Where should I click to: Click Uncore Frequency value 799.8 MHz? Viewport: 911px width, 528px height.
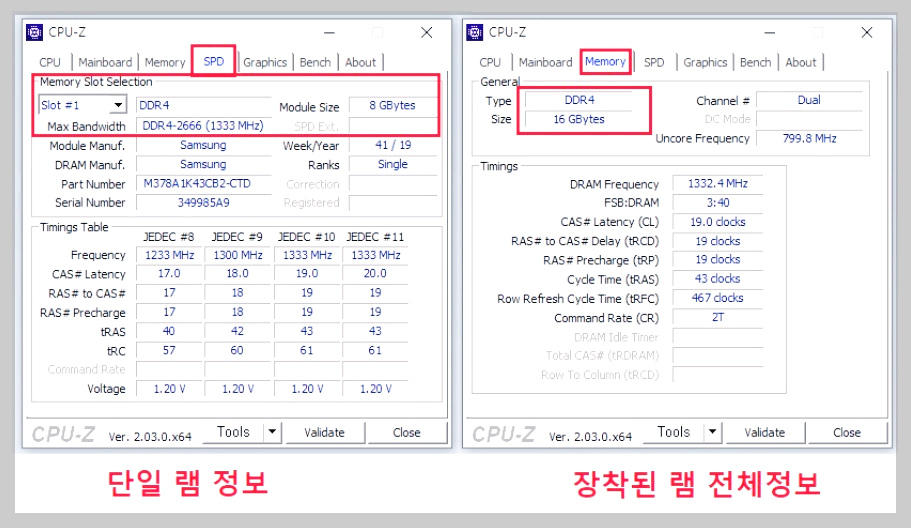[809, 138]
